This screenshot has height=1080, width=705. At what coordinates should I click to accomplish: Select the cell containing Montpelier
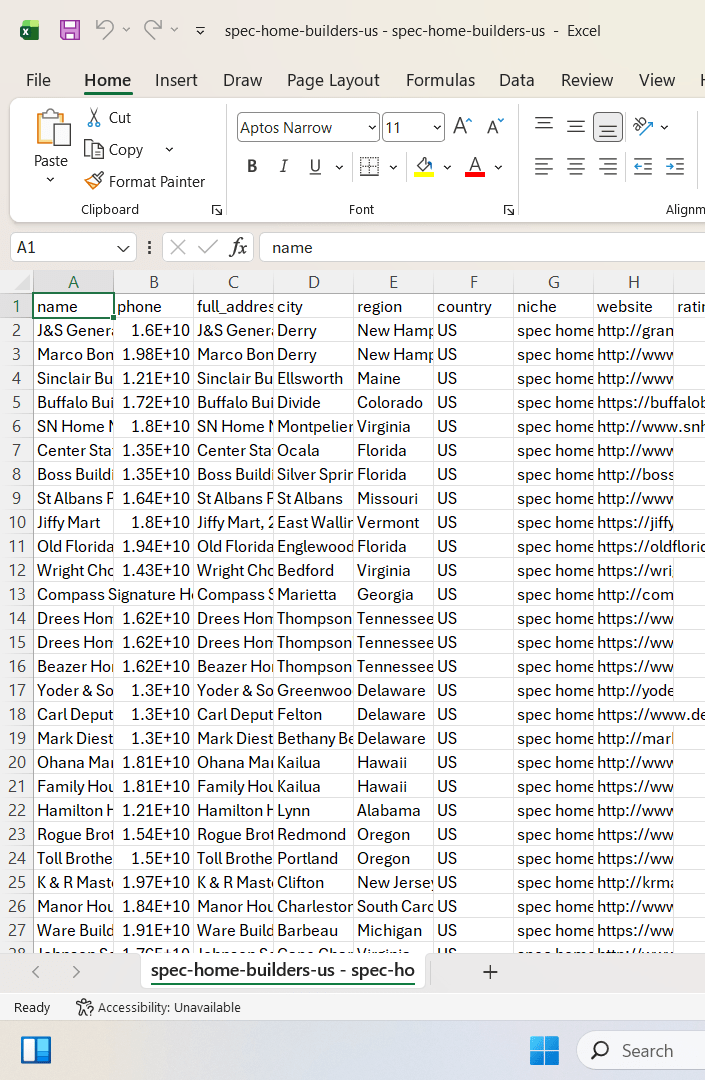(313, 426)
